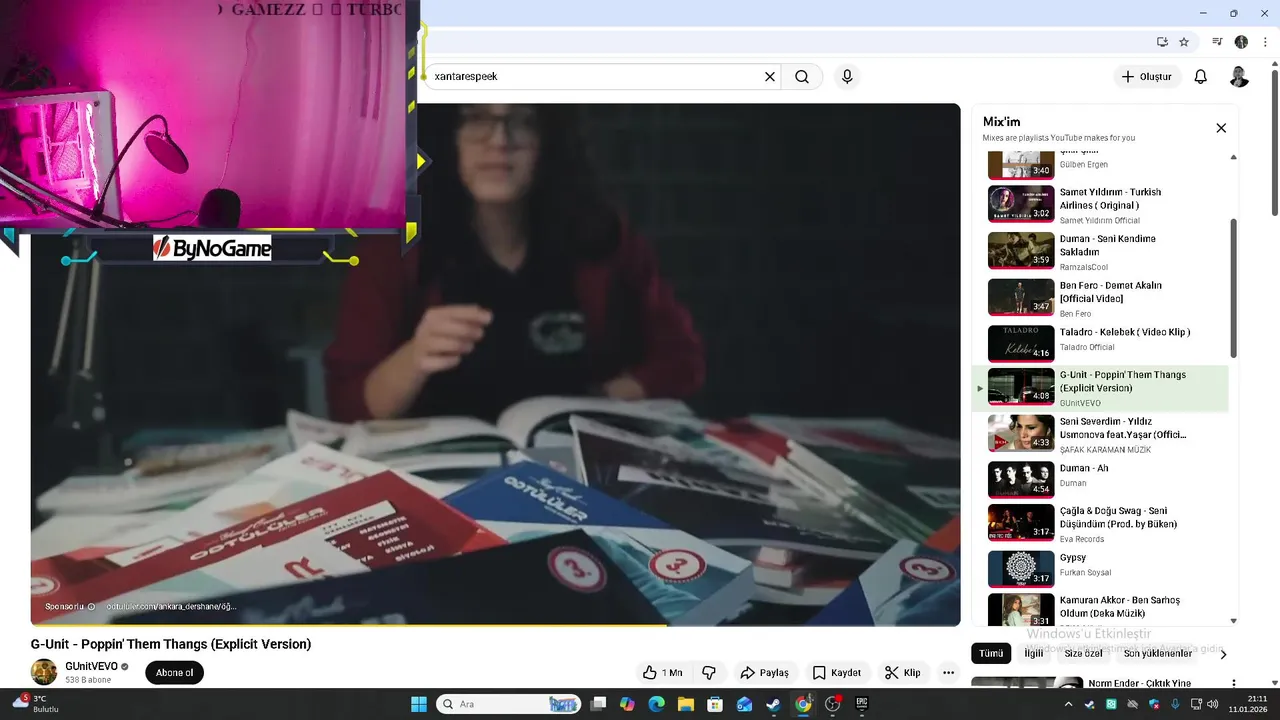Open weather widget showing 3°C
1280x720 pixels.
pos(37,704)
